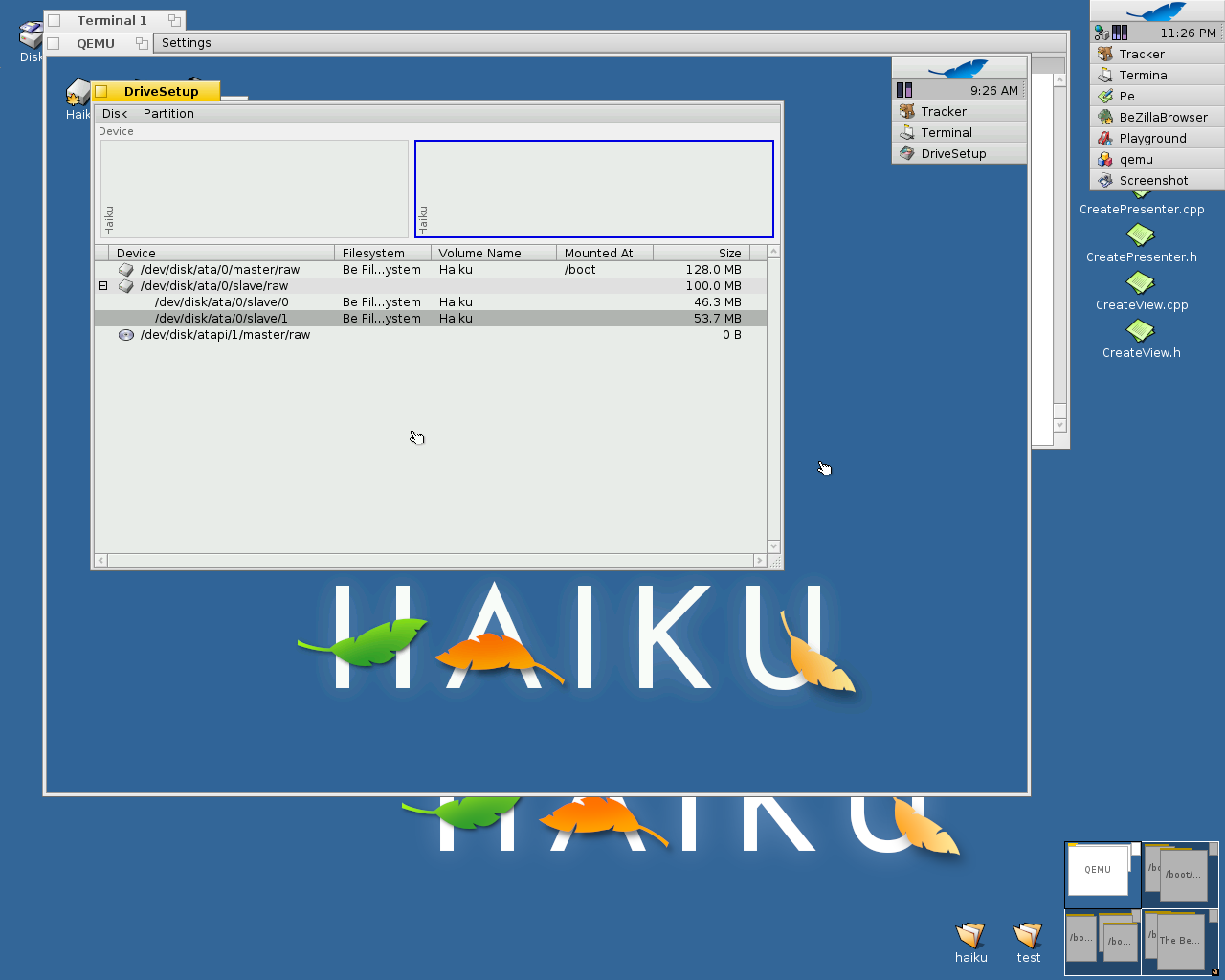Click the QEMU tab zoom button
1225x980 pixels.
142,43
